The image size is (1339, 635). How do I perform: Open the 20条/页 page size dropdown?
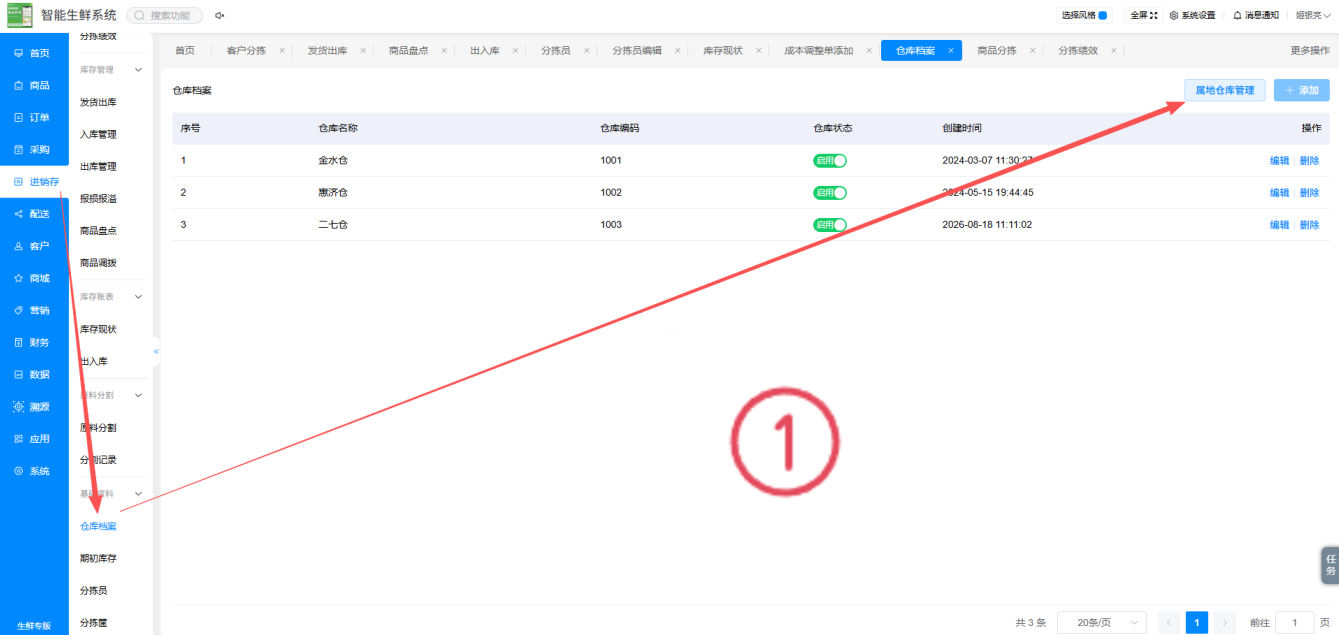[1102, 622]
